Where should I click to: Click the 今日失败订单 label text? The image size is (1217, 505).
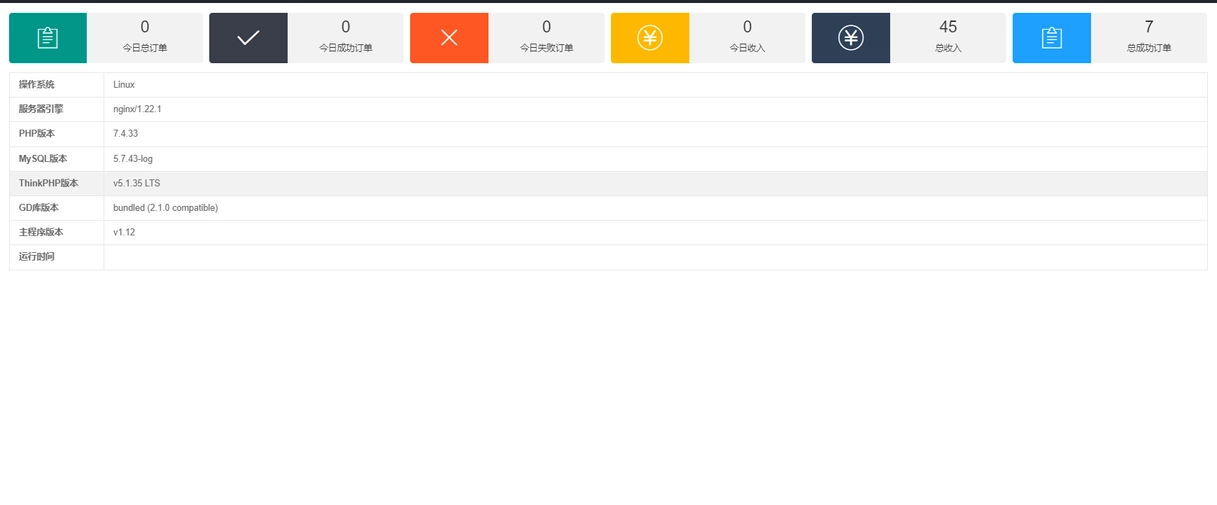tap(546, 48)
